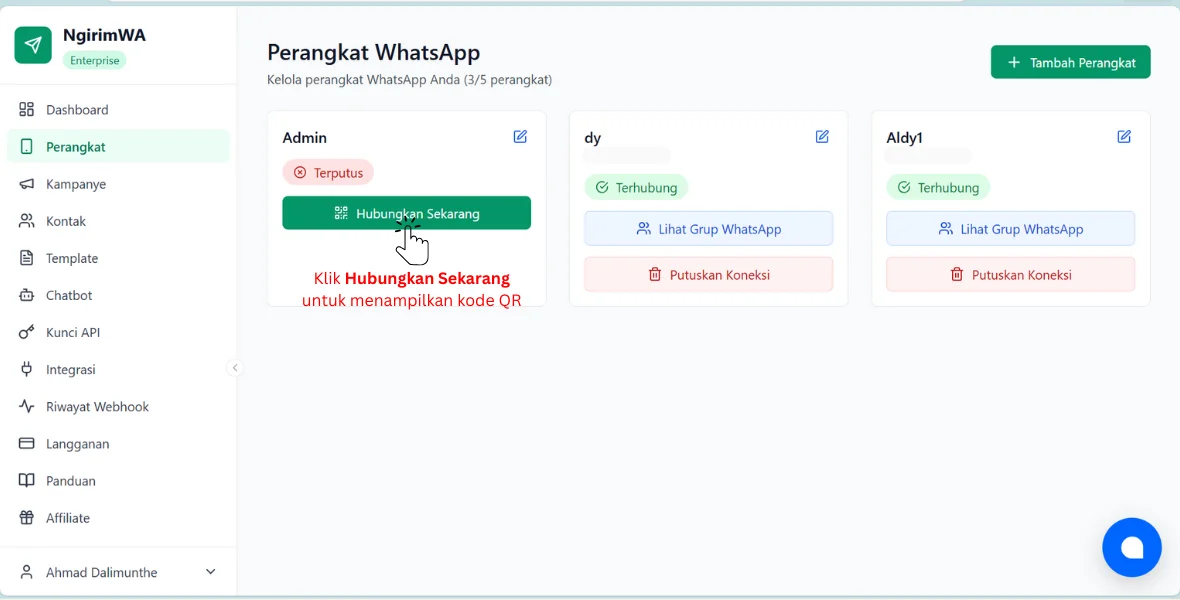Click the NgirimWA brand name
1180x600 pixels.
(105, 35)
